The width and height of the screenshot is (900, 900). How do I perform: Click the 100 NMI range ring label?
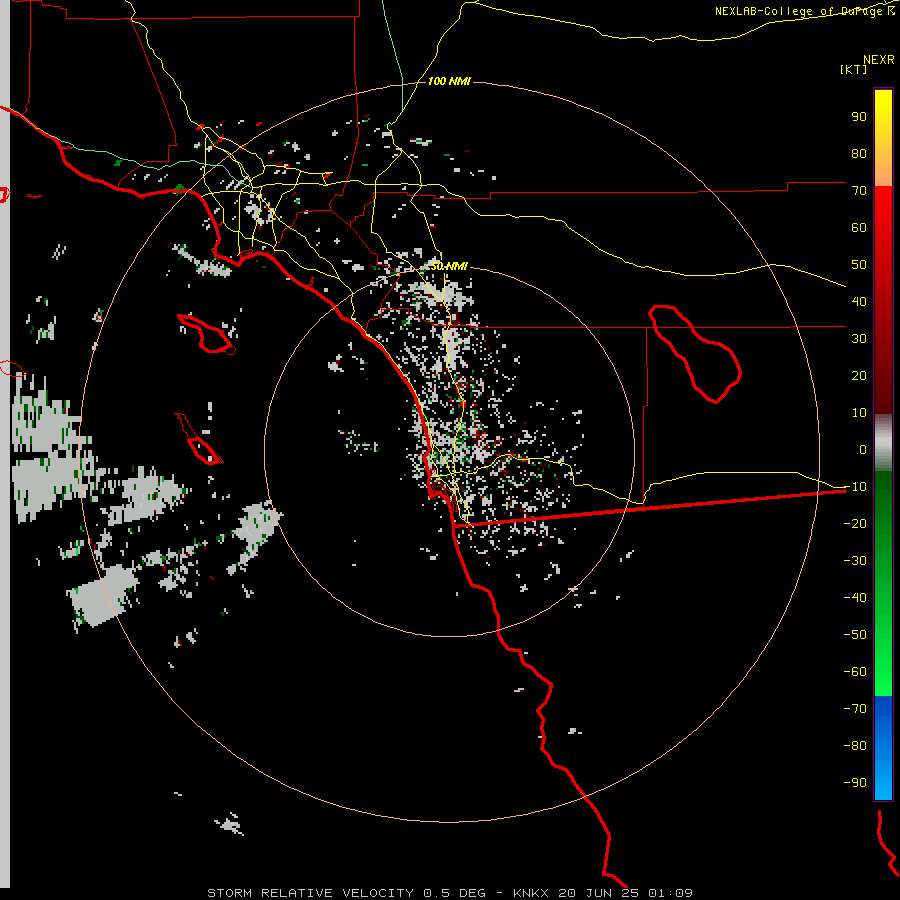(x=449, y=81)
